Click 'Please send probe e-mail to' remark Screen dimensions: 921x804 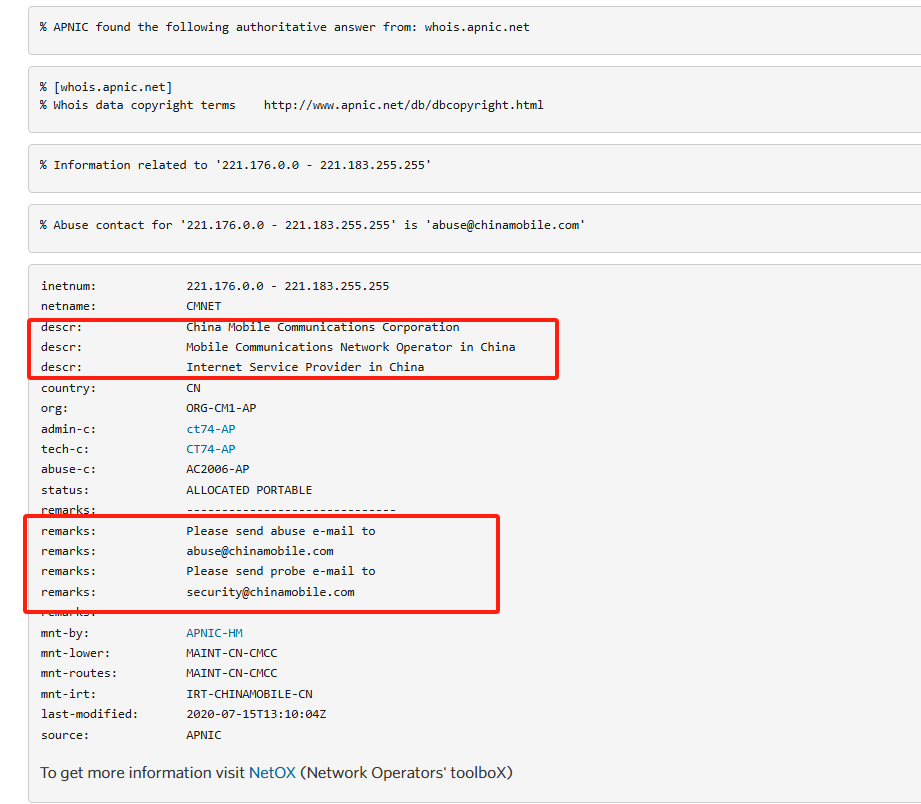point(281,571)
